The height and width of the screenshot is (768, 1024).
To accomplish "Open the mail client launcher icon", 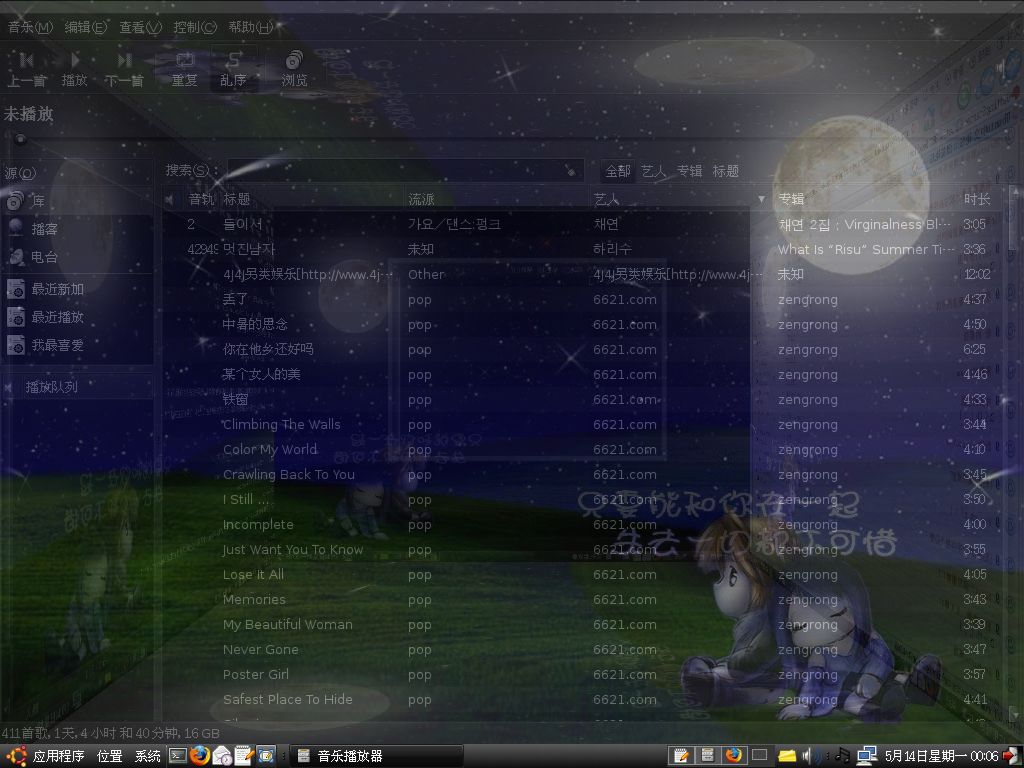I will (222, 756).
